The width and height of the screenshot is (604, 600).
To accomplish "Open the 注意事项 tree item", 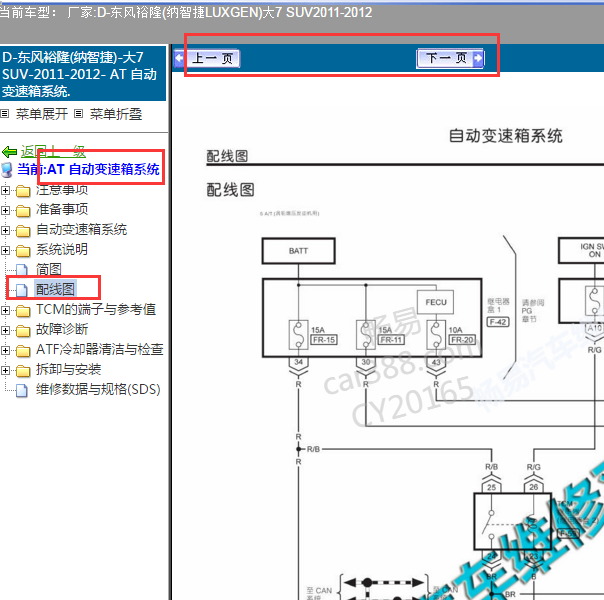I will tap(62, 189).
